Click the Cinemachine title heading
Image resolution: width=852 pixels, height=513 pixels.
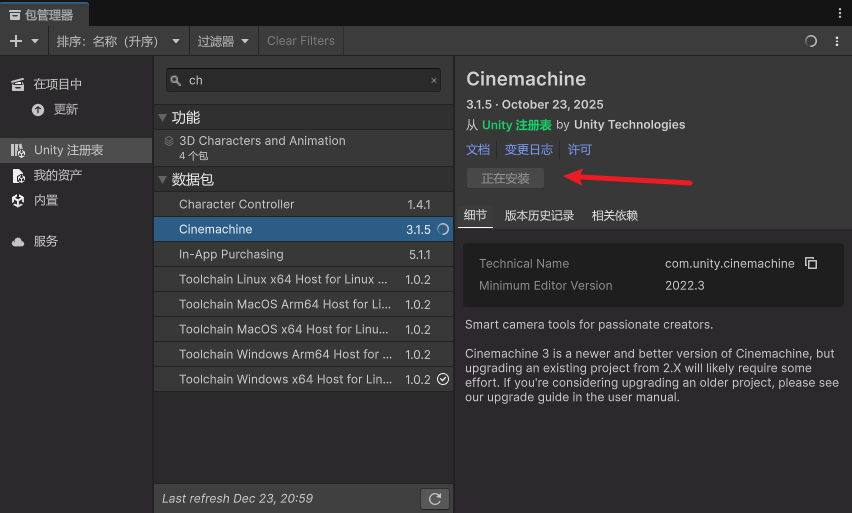(526, 79)
